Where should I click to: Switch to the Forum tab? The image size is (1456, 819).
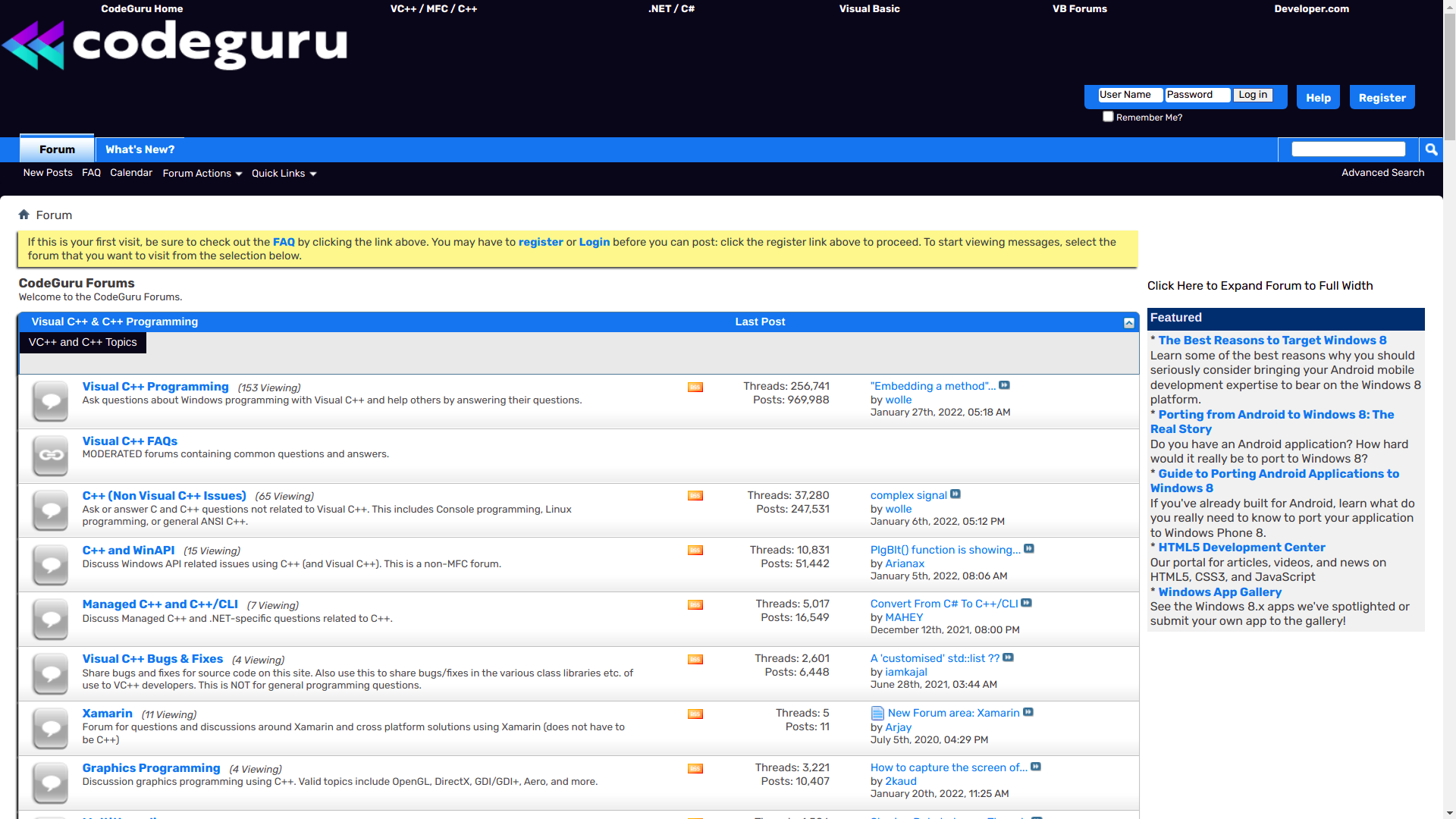tap(57, 149)
